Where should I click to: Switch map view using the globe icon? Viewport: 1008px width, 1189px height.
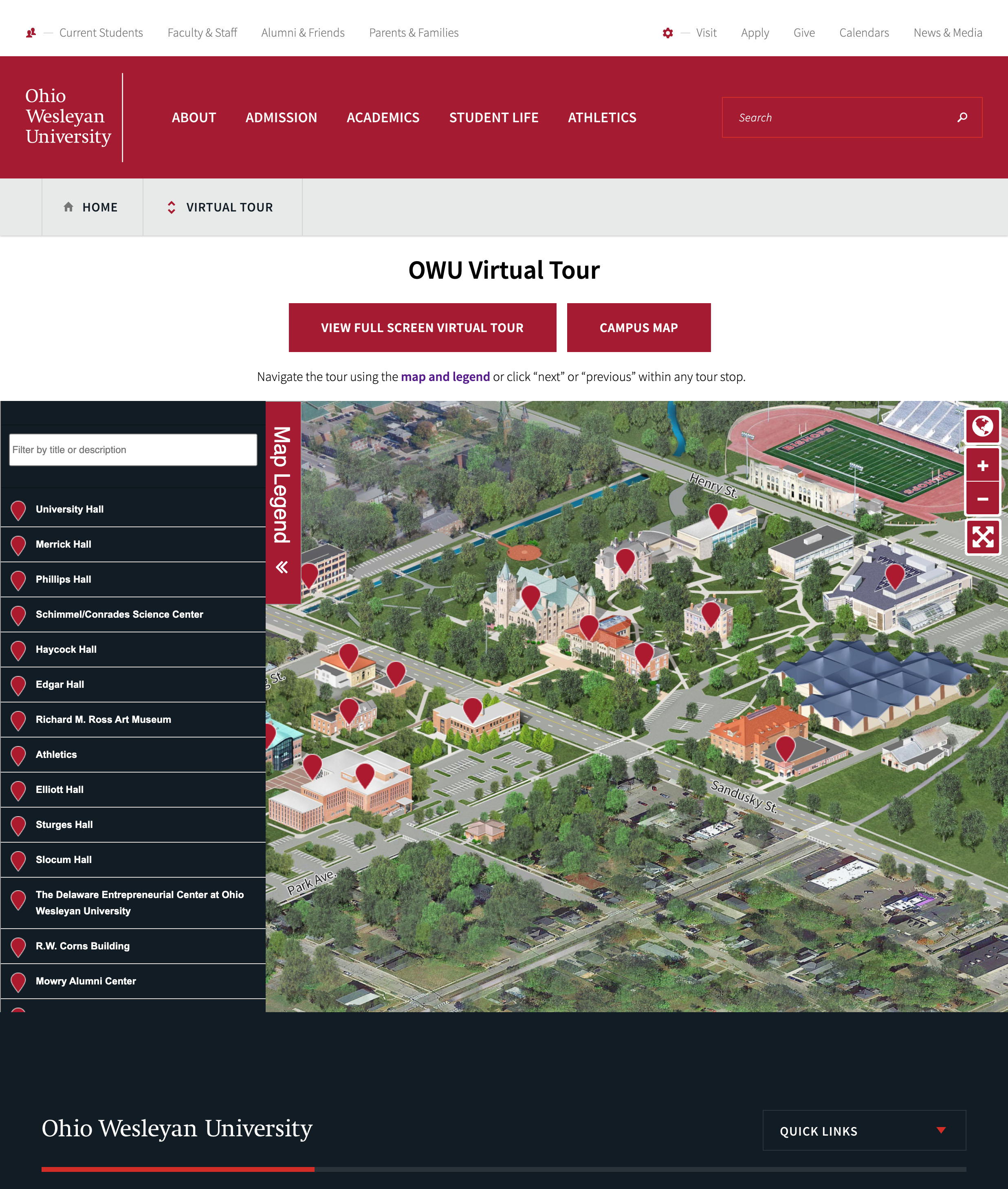(x=984, y=426)
